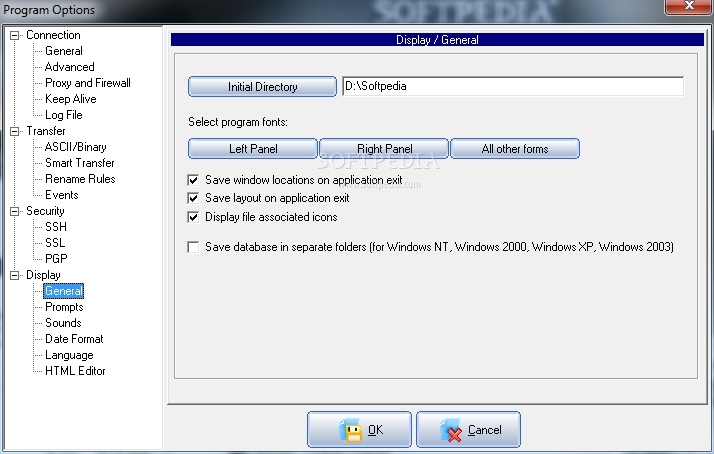Open All other forms font button

[x=515, y=148]
